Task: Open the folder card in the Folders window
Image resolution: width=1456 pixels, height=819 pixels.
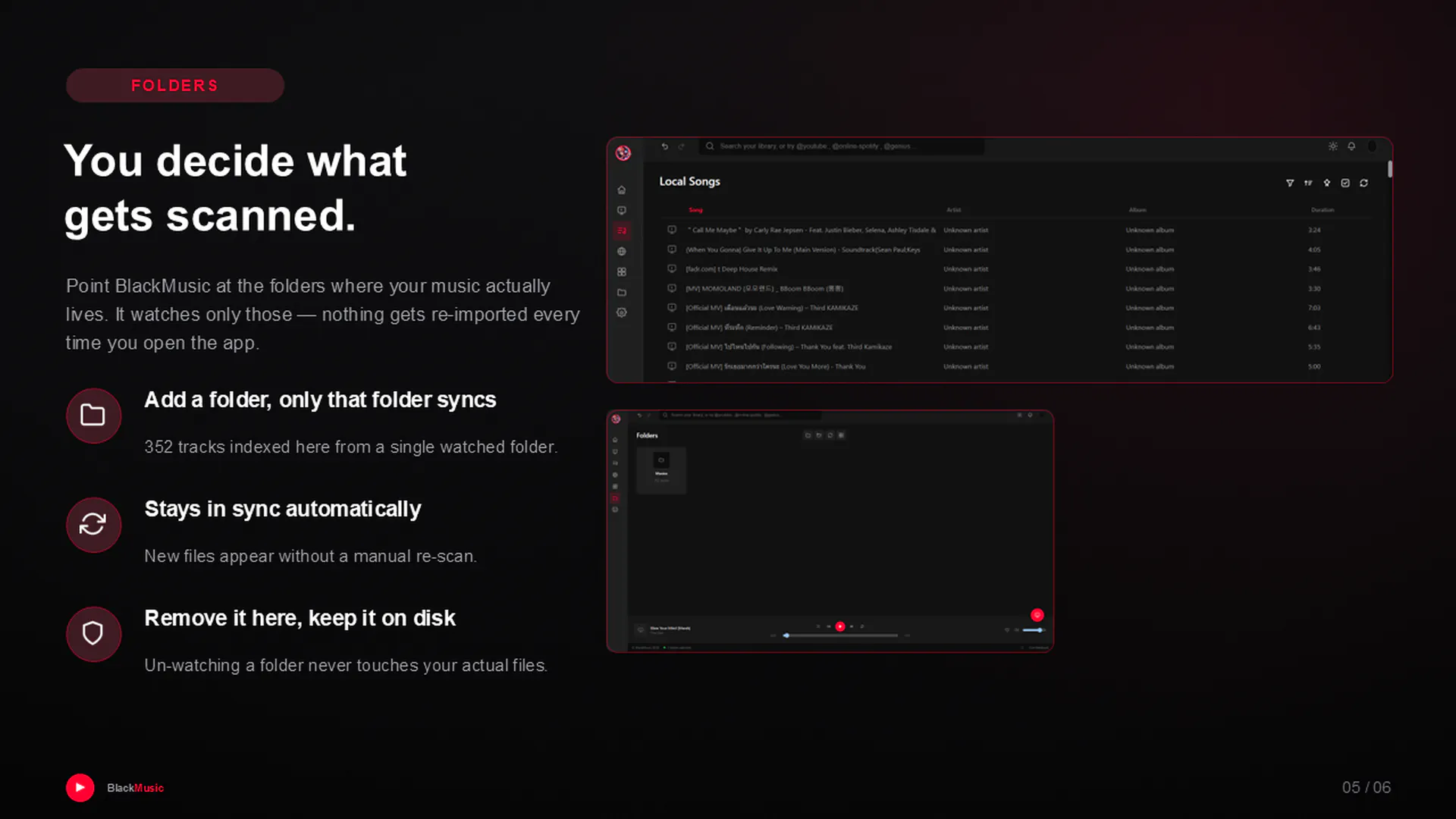Action: (x=661, y=470)
